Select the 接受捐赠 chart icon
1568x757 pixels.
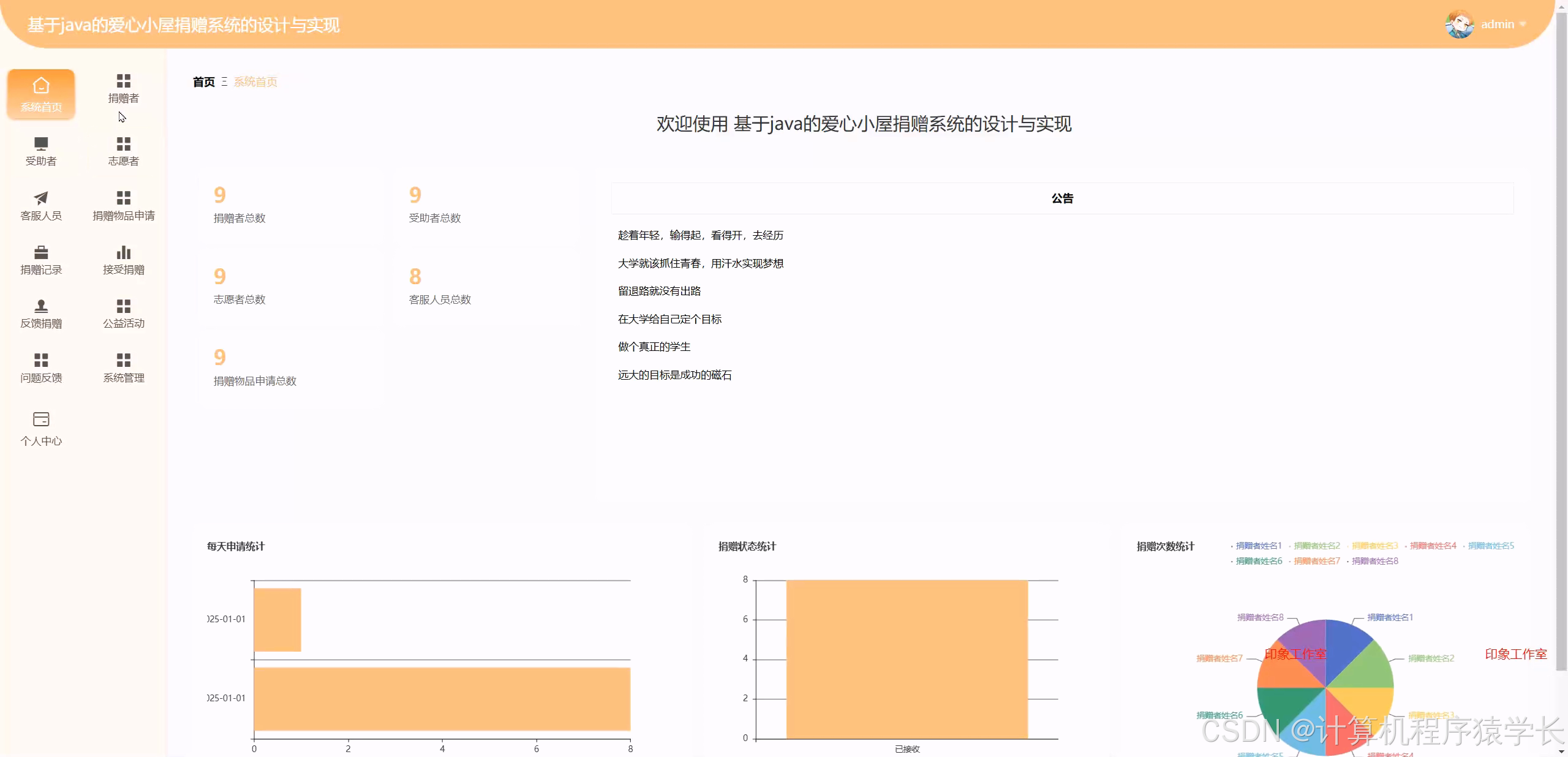pos(123,260)
